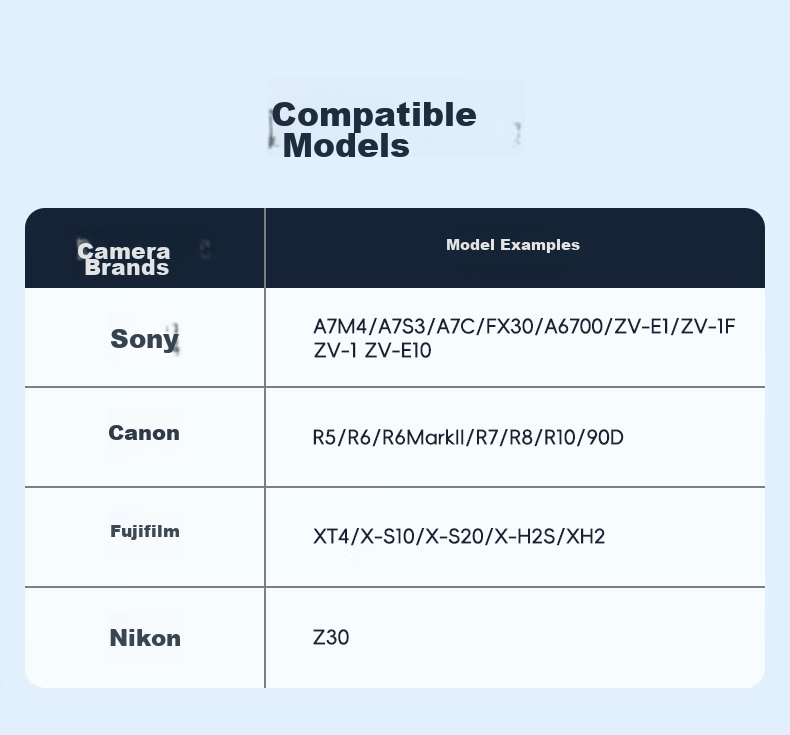Click the word Brands in header
The height and width of the screenshot is (735, 790).
[127, 268]
